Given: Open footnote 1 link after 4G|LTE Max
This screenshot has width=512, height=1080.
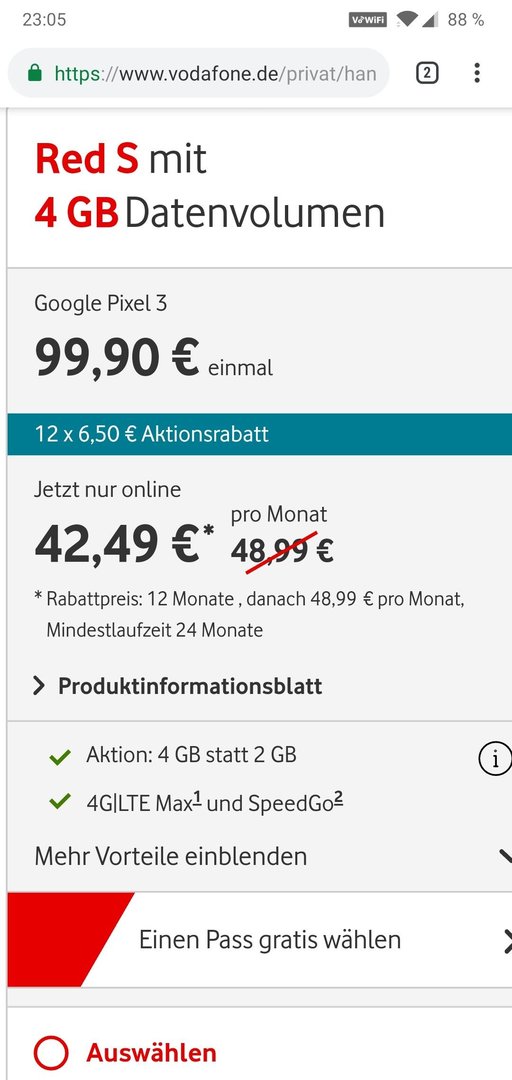Looking at the screenshot, I should tap(198, 798).
